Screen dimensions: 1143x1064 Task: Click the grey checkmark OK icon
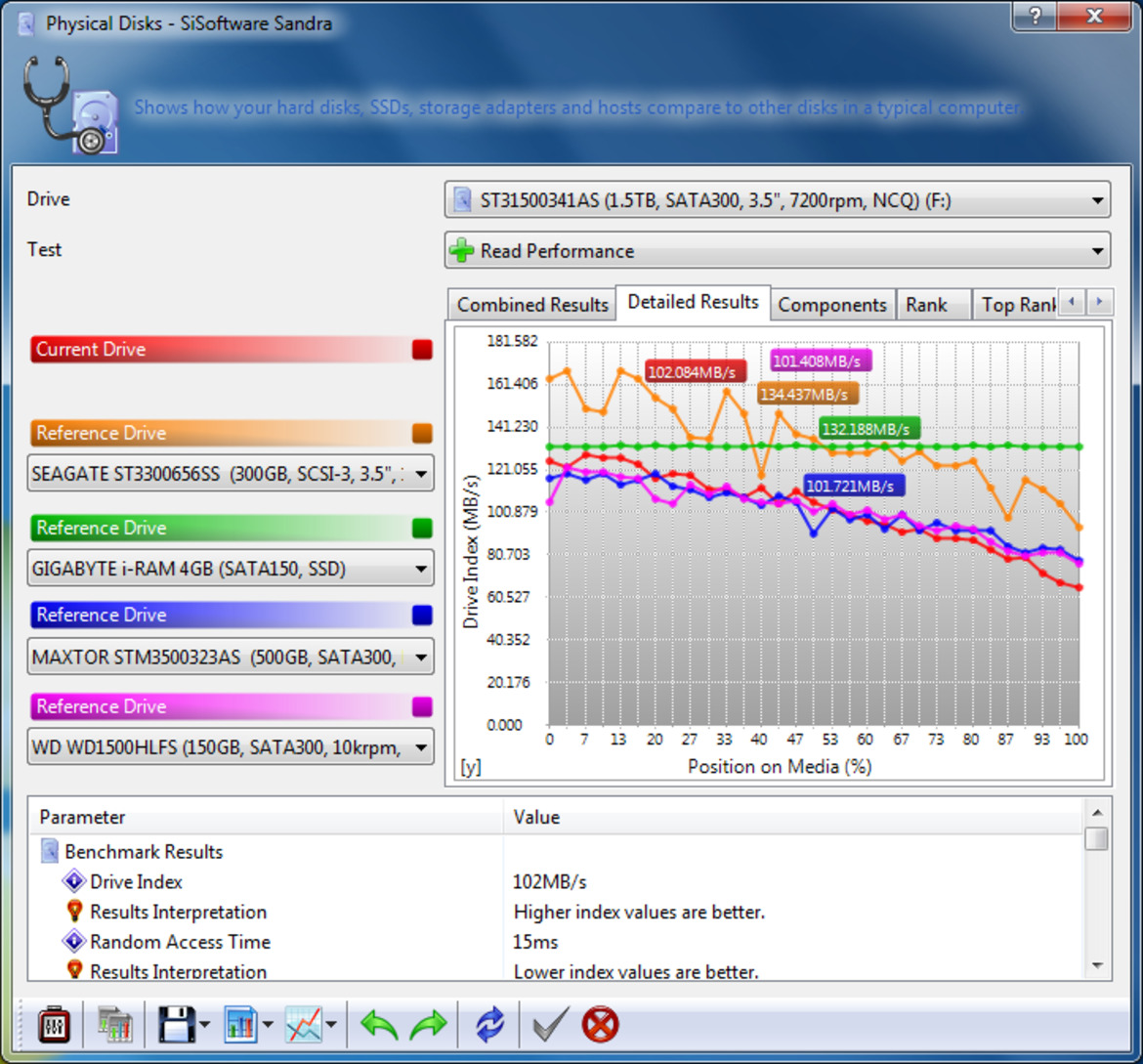click(550, 1025)
